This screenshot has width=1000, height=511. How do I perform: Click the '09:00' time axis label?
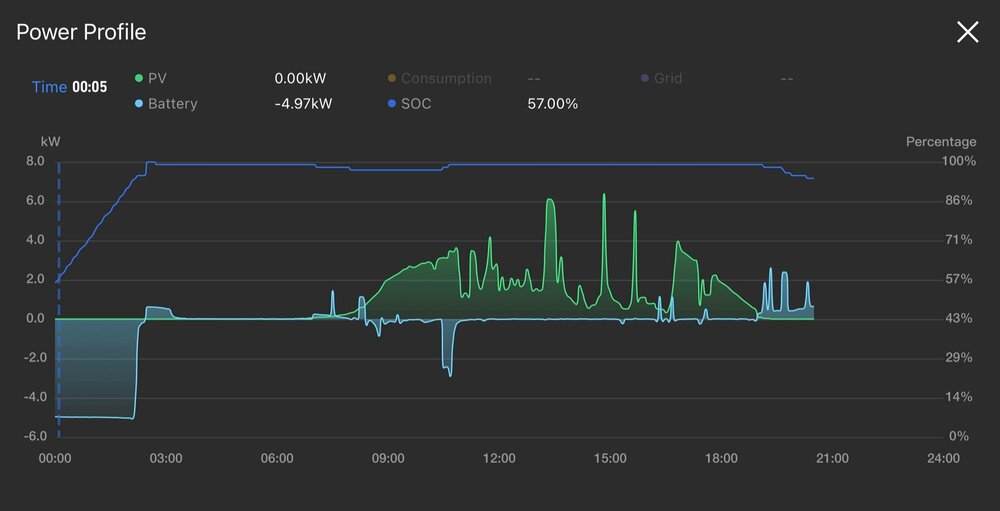[388, 458]
